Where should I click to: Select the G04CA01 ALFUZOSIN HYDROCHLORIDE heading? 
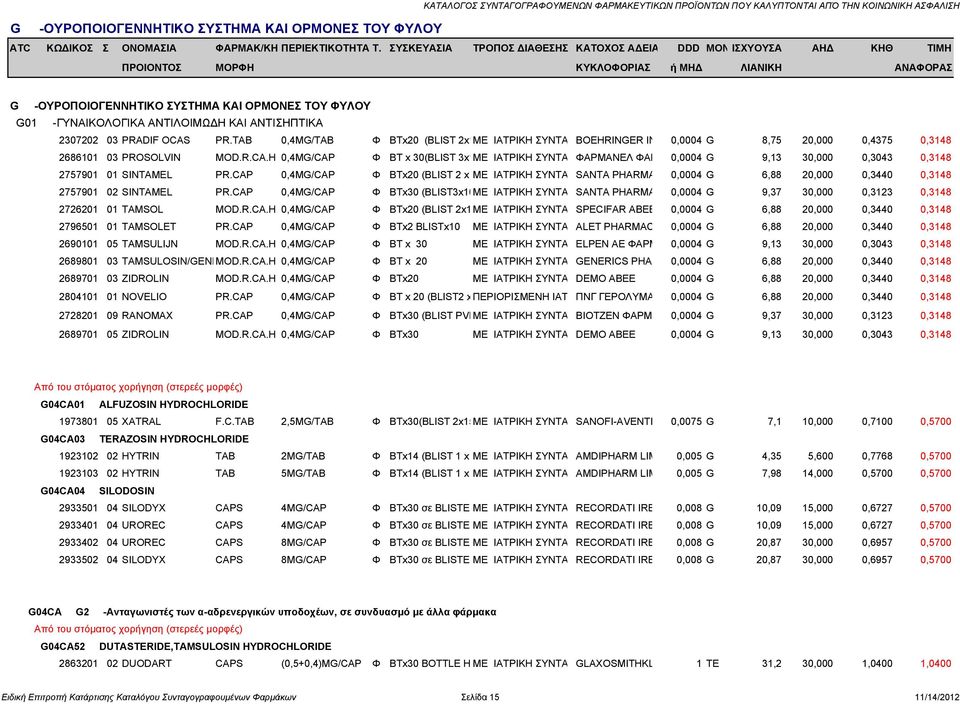tap(144, 405)
